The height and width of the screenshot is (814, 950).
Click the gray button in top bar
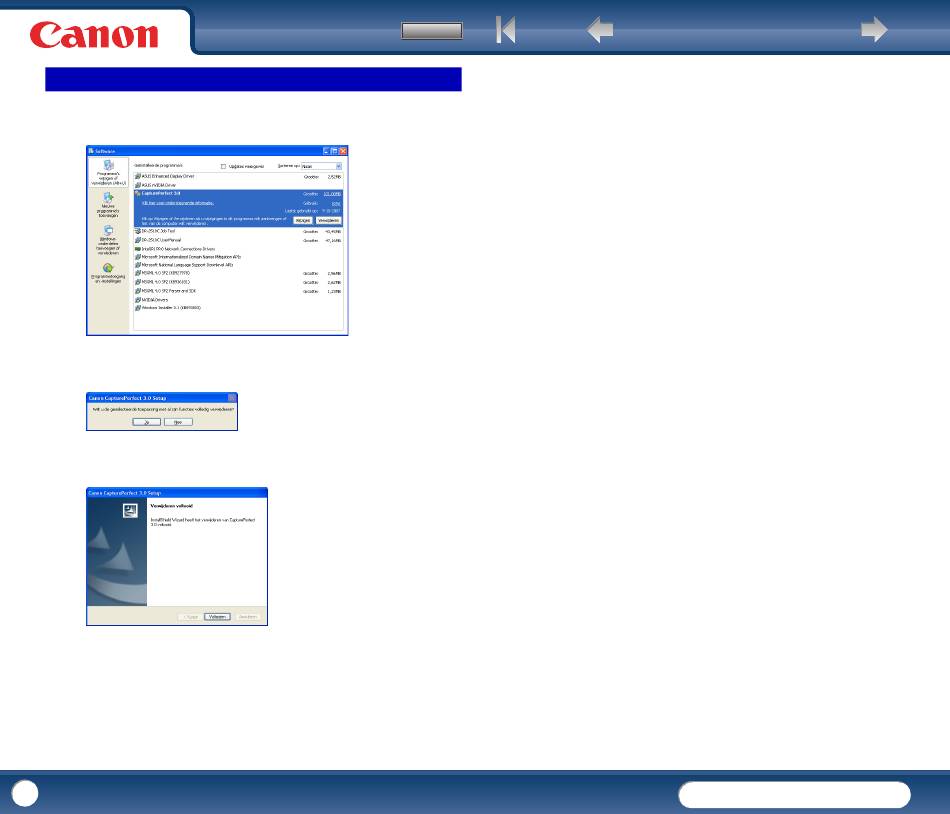click(x=432, y=30)
